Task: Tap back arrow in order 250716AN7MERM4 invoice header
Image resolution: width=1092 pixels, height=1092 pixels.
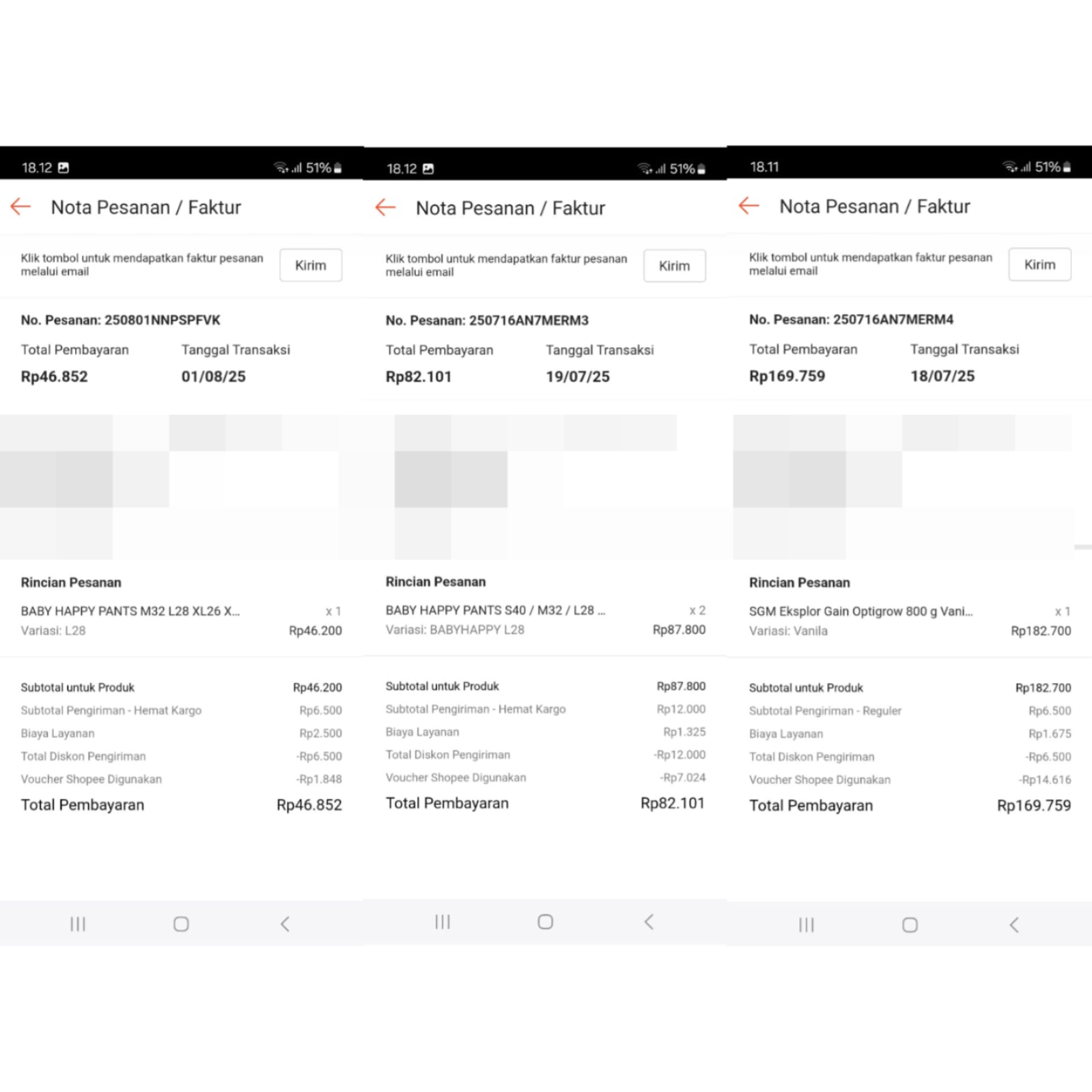Action: (749, 206)
